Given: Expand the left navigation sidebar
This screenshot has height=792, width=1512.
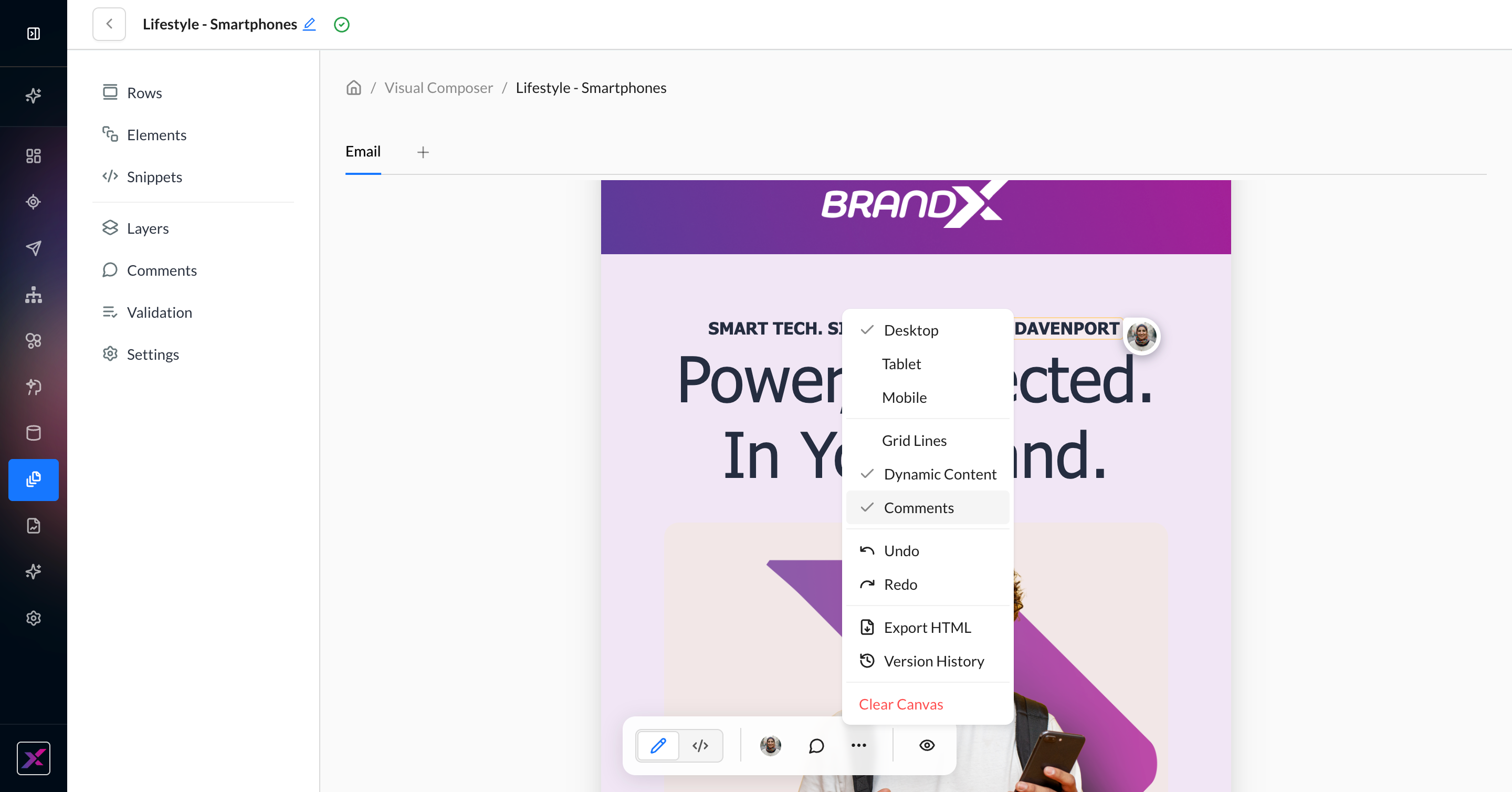Looking at the screenshot, I should tap(34, 34).
